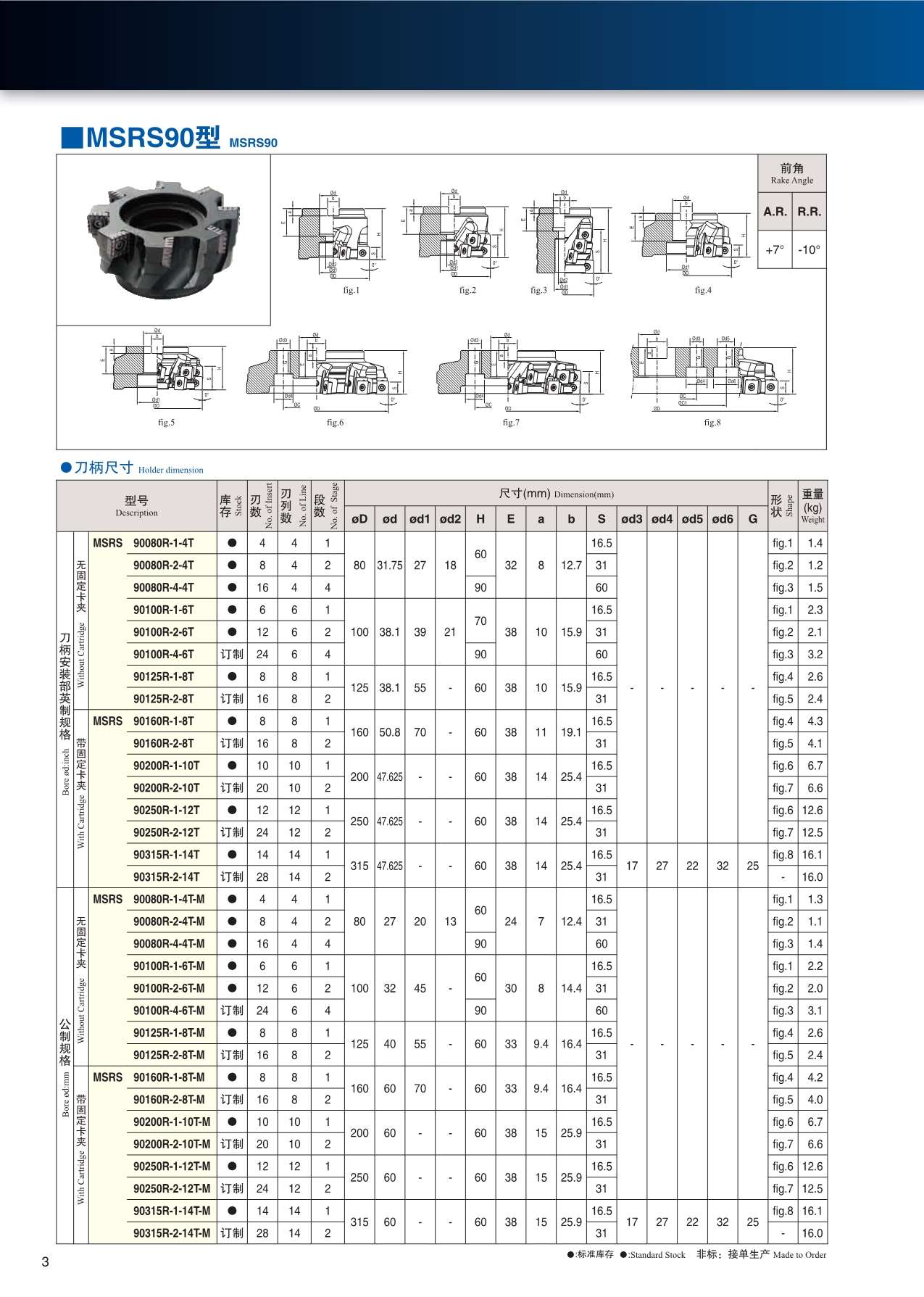Click page number 3 in the footer
Viewport: 924px width, 1297px height.
46,1262
